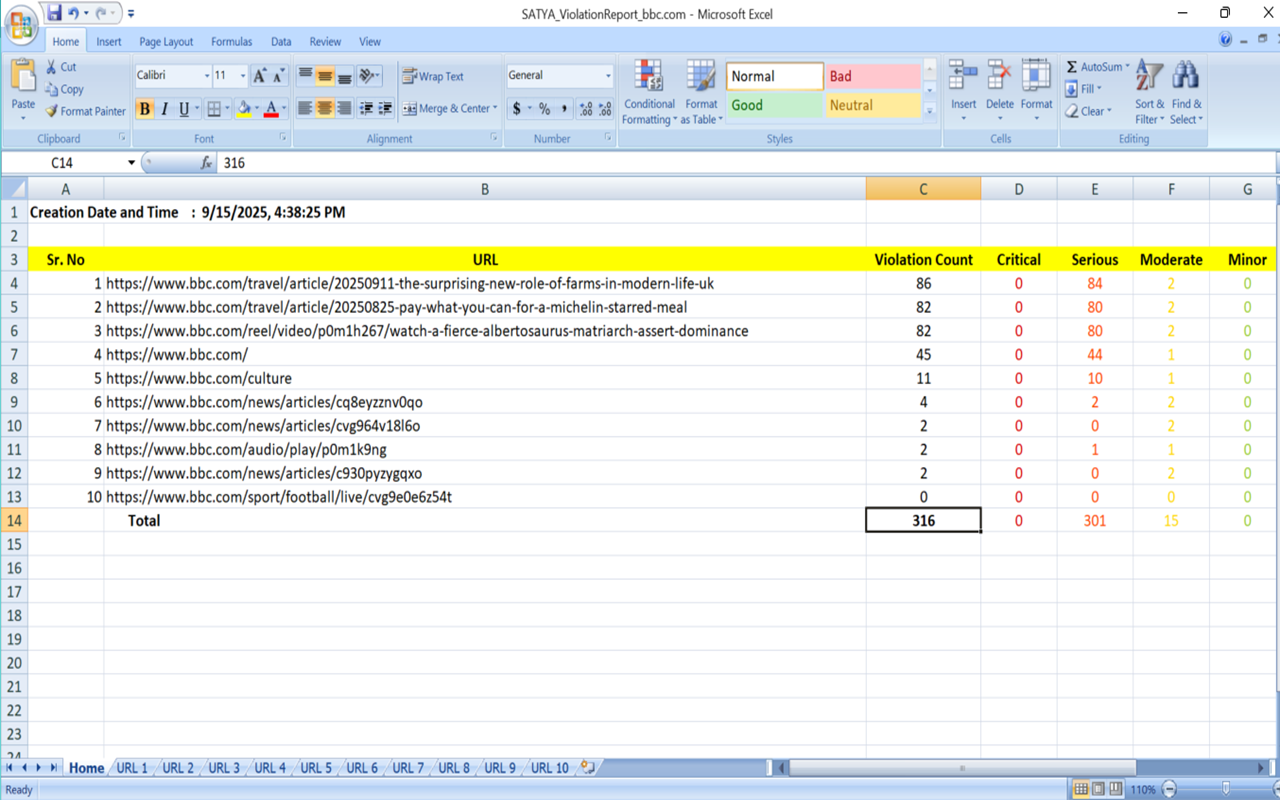Open the Format cells menu in Cells group
The image size is (1280, 800).
pos(1036,90)
